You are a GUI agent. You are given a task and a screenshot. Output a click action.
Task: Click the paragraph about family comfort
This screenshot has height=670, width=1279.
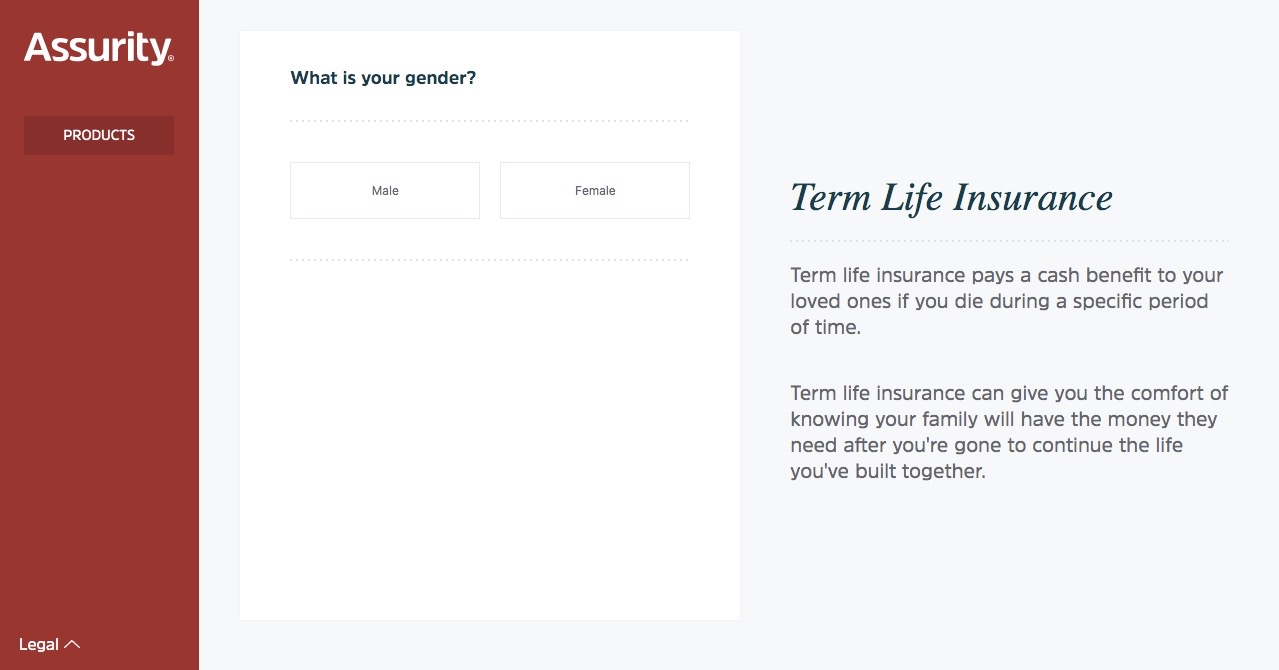[x=1008, y=432]
